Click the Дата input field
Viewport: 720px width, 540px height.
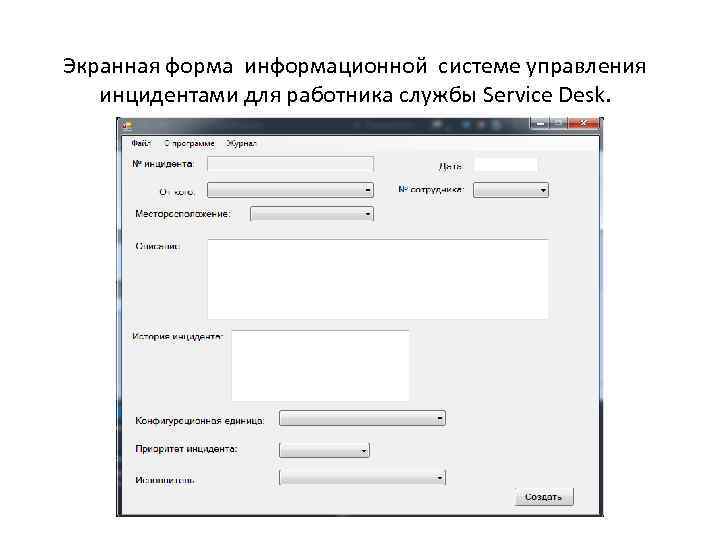pyautogui.click(x=505, y=164)
